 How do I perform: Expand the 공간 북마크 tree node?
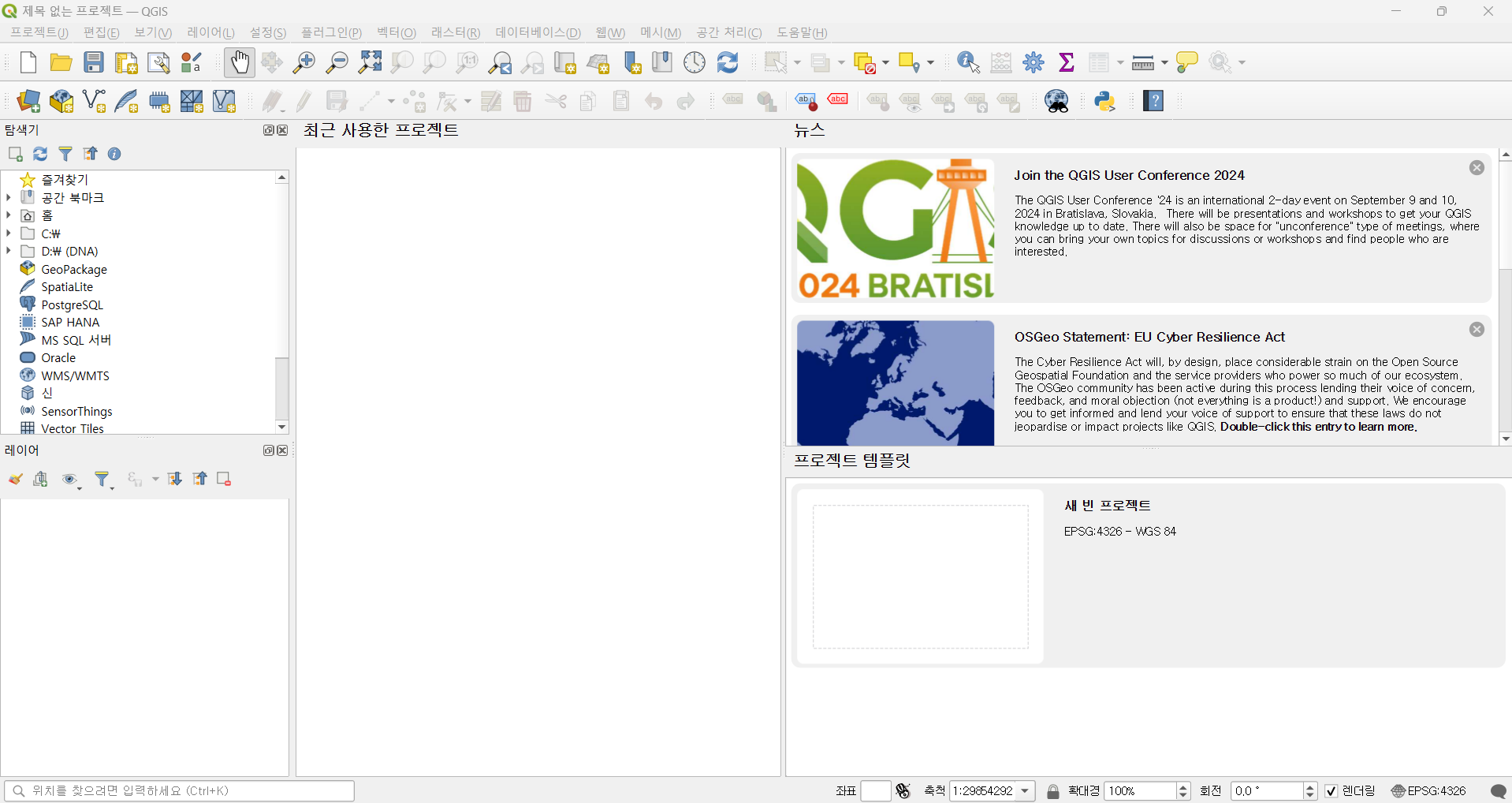(x=9, y=197)
